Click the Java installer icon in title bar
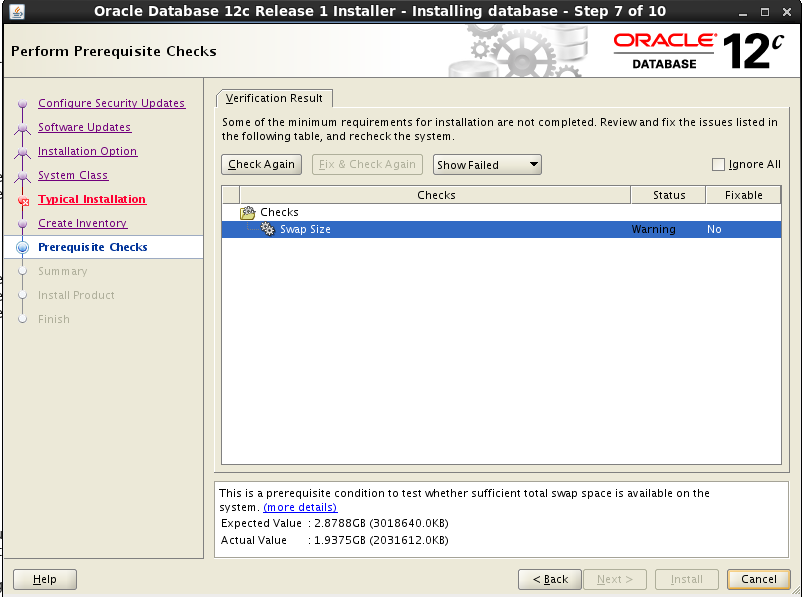The height and width of the screenshot is (597, 803). coord(17,11)
